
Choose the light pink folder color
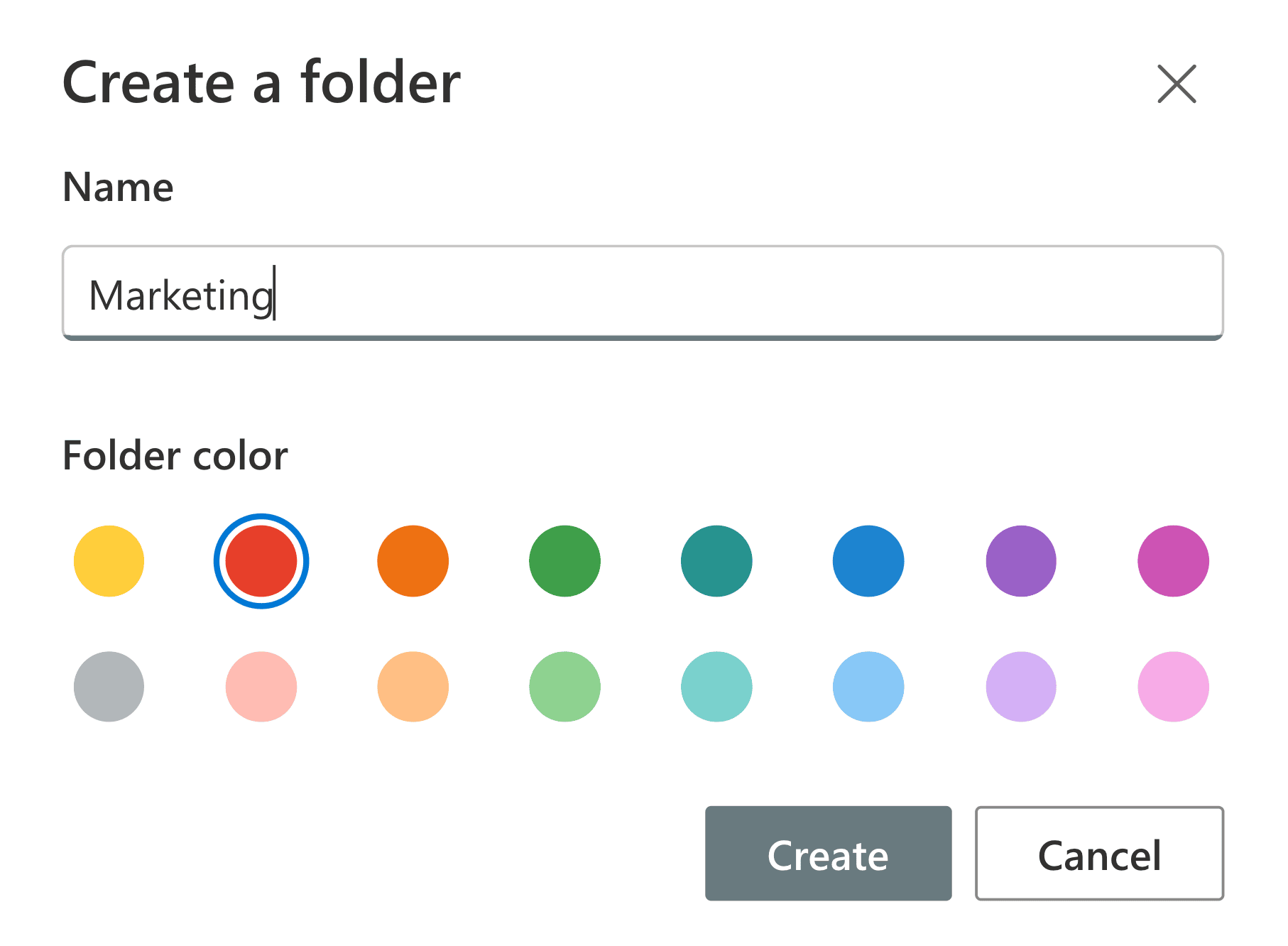pyautogui.click(x=260, y=687)
